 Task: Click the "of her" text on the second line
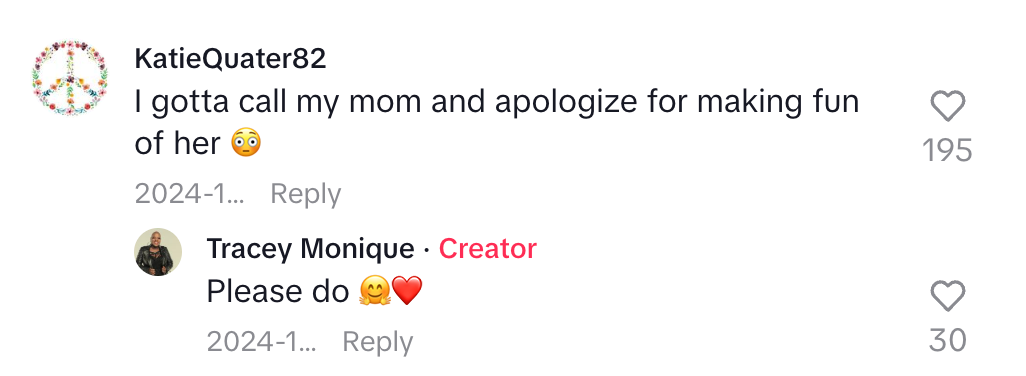click(x=177, y=143)
